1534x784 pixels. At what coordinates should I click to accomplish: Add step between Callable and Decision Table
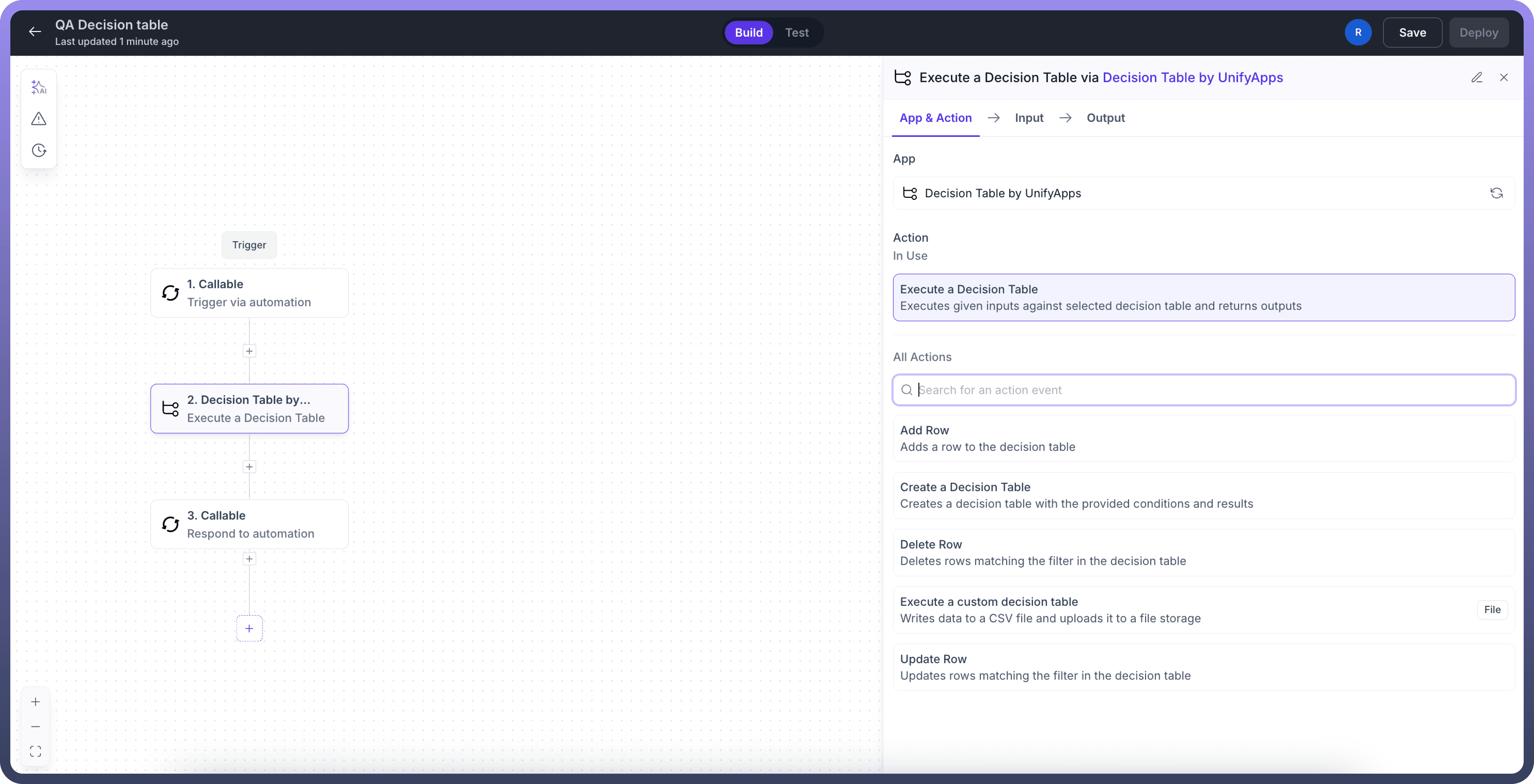click(x=249, y=351)
